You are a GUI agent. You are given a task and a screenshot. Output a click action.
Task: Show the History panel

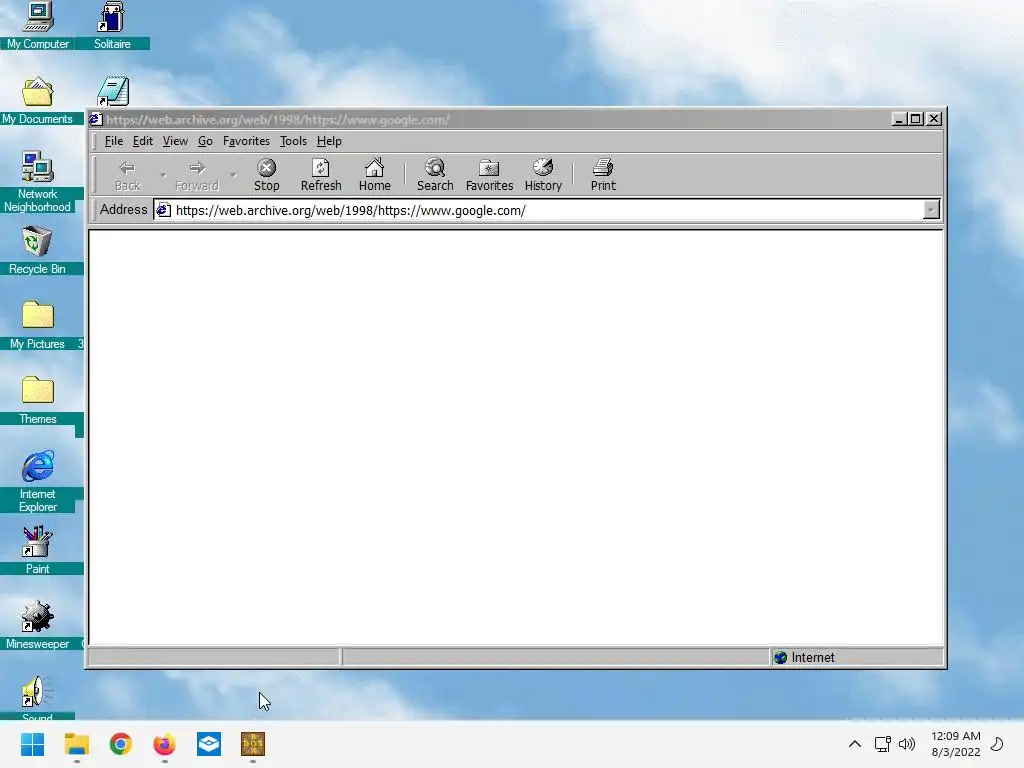point(543,174)
